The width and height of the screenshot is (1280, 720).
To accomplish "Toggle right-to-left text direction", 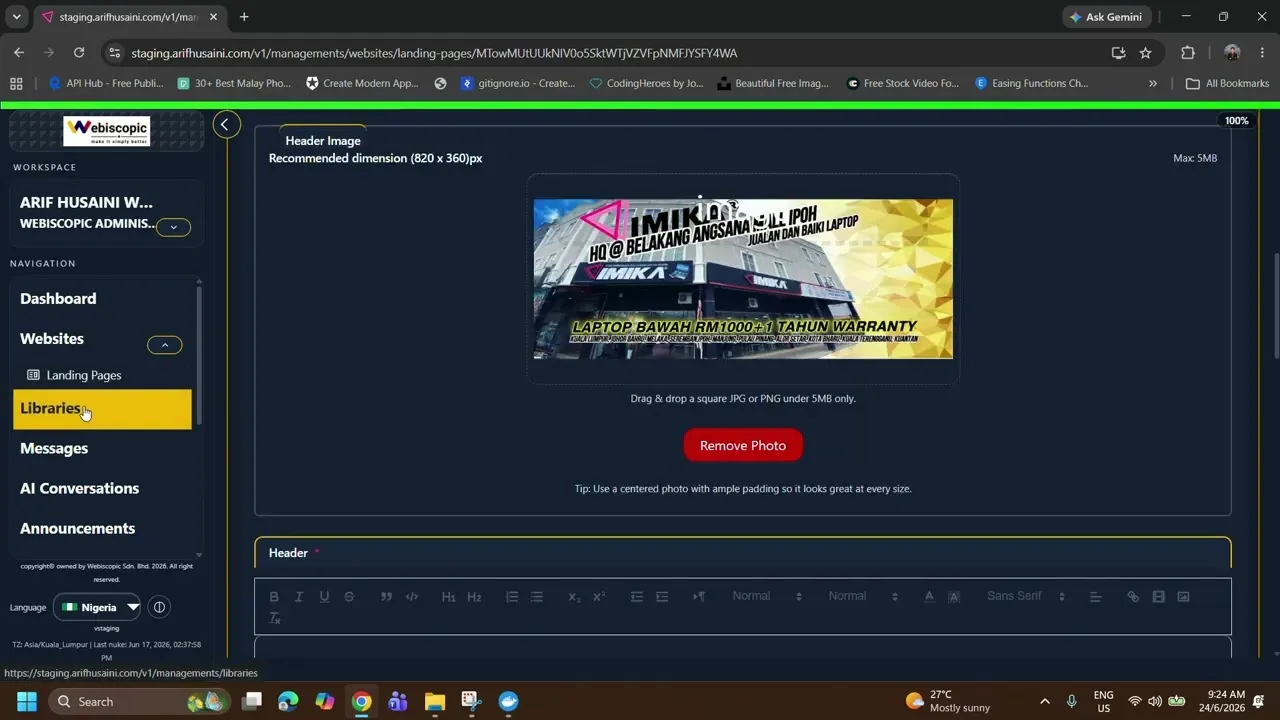I will point(699,597).
